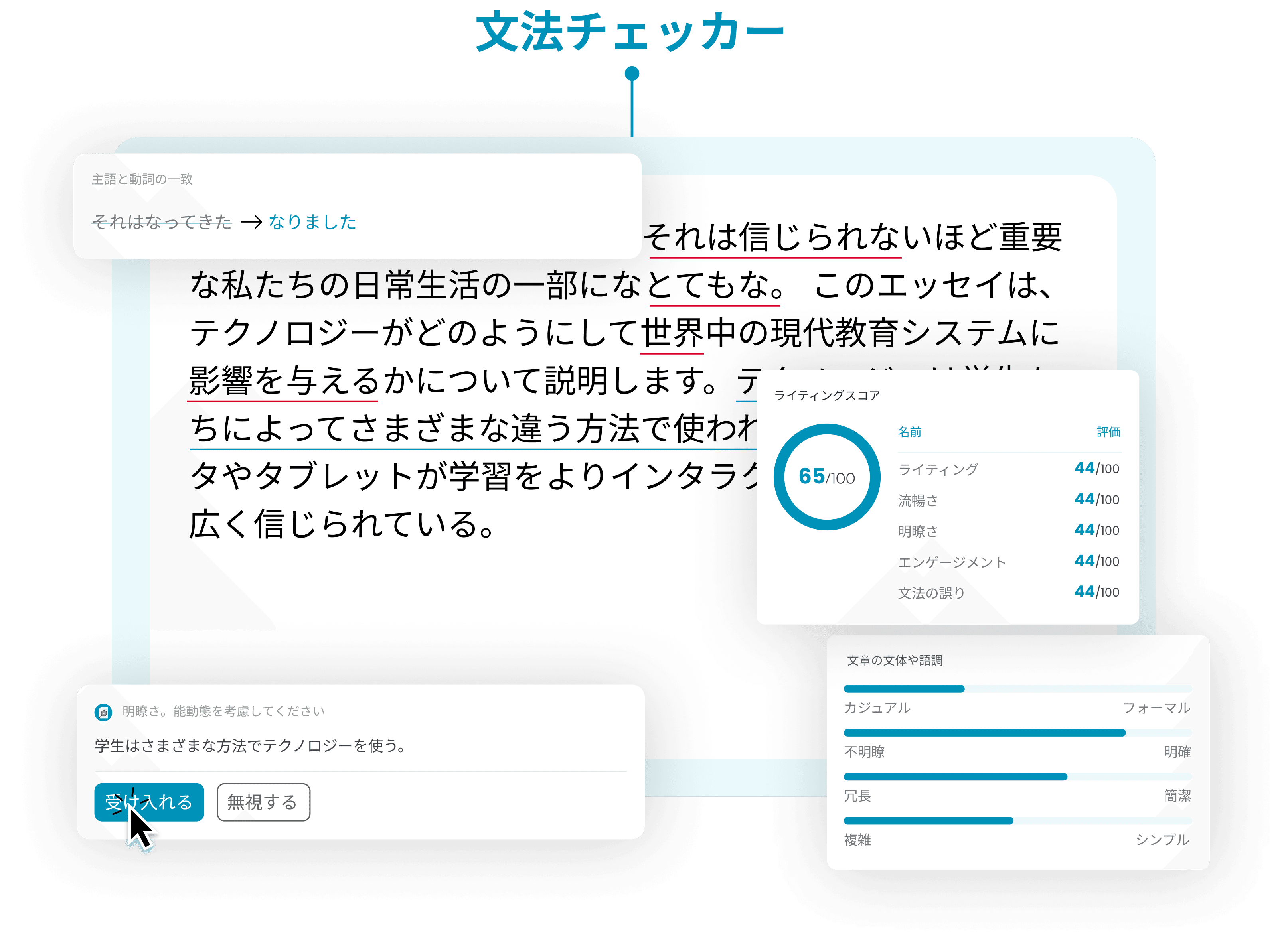Click the 受け入れる accept button
The width and height of the screenshot is (1288, 948).
(x=149, y=802)
